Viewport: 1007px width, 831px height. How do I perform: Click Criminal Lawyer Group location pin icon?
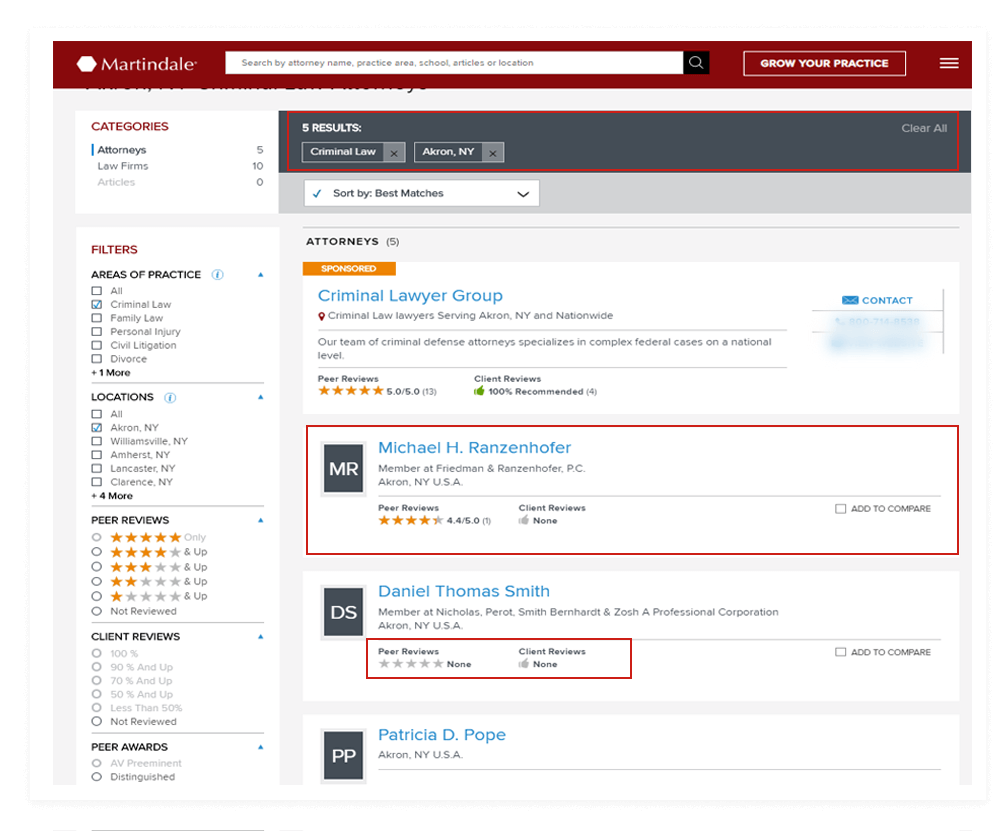pos(322,316)
